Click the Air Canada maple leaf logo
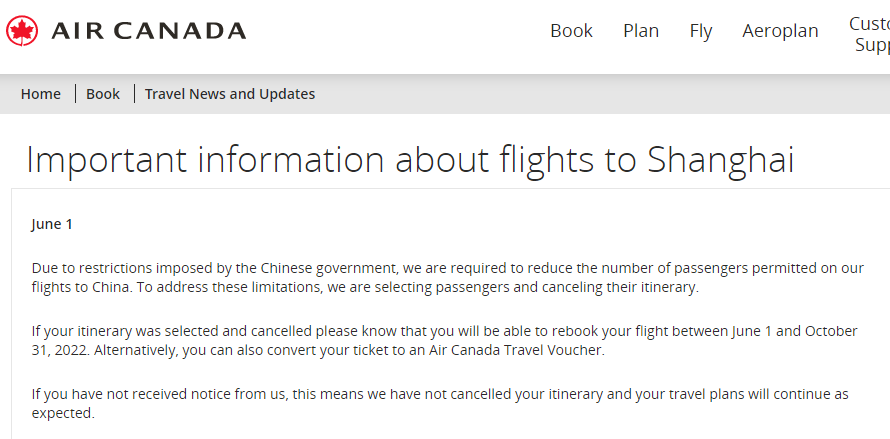890x439 pixels. (21, 31)
